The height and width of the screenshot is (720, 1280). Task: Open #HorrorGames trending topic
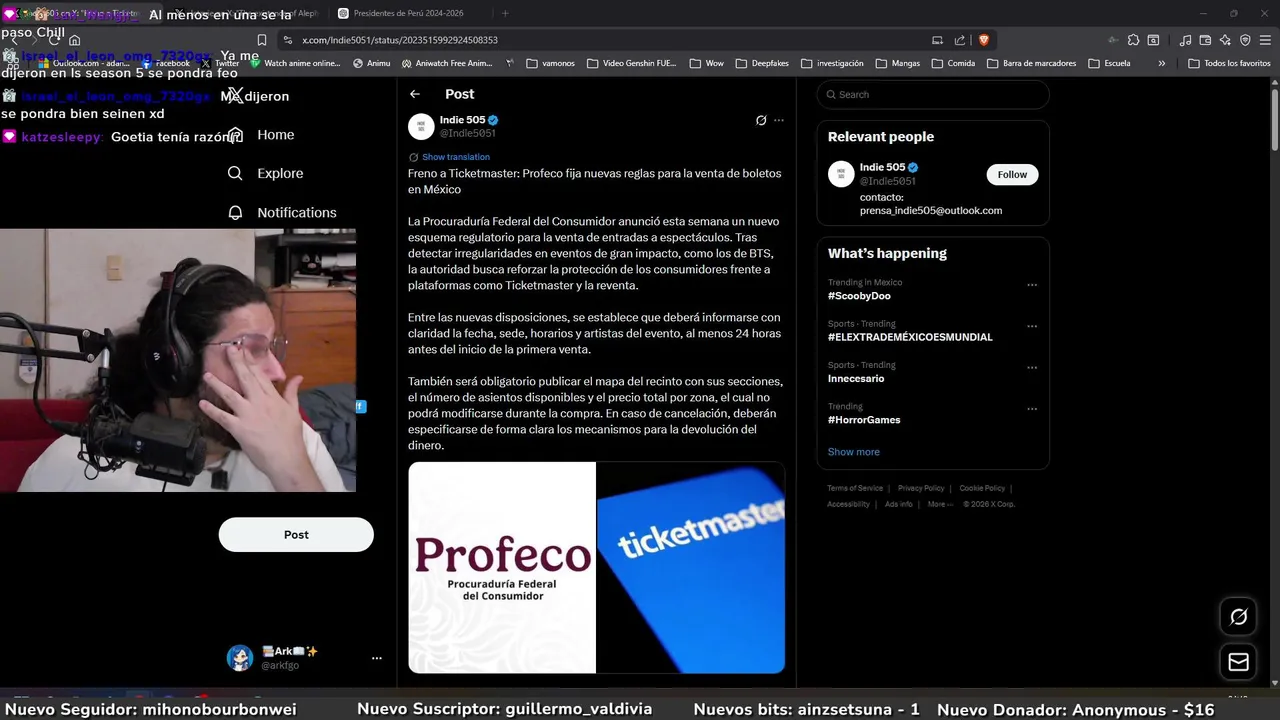(864, 420)
